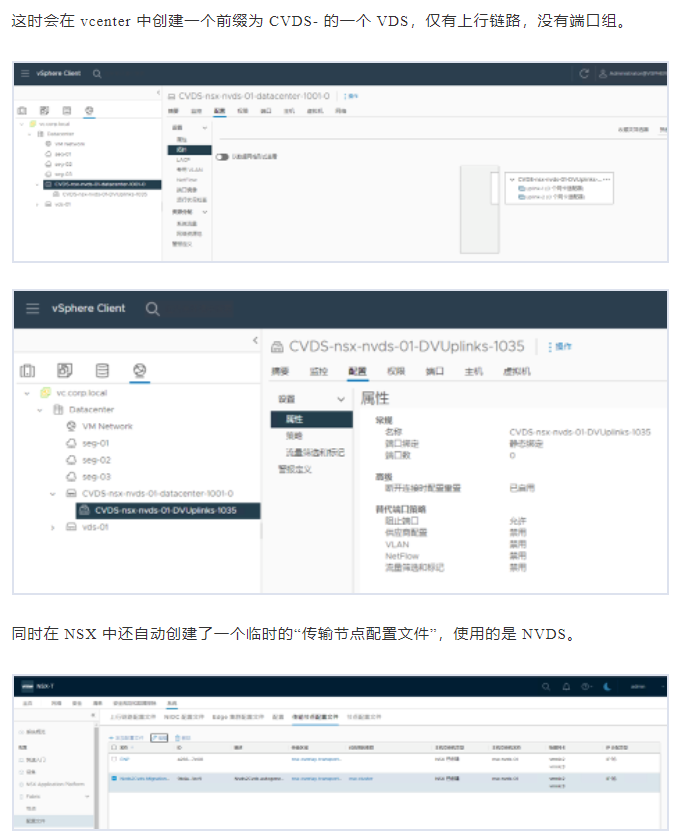Viewport: 679px width, 838px height.
Task: Click search icon on DVUplinks-1035 page
Action: (x=152, y=308)
